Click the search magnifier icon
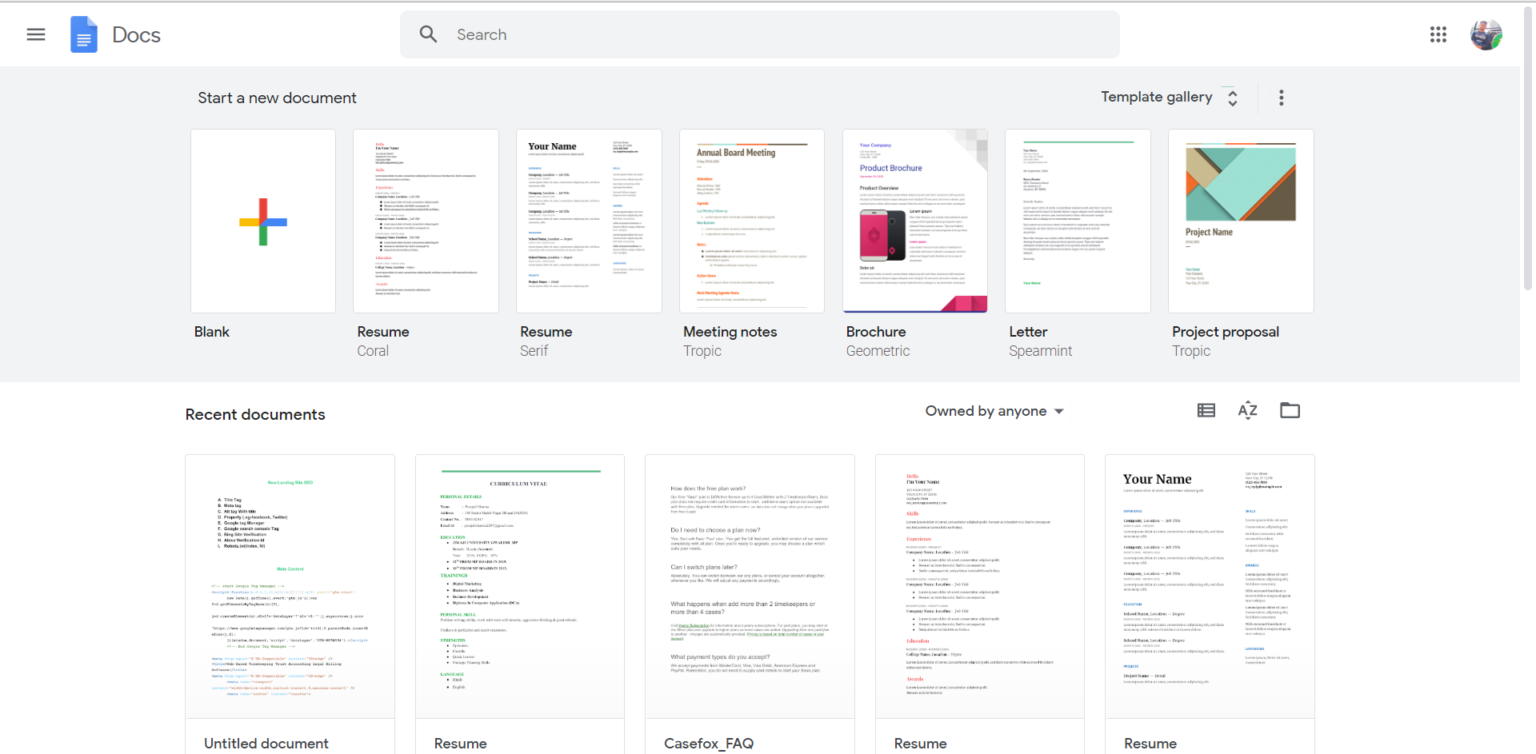Viewport: 1536px width, 754px height. pyautogui.click(x=428, y=33)
